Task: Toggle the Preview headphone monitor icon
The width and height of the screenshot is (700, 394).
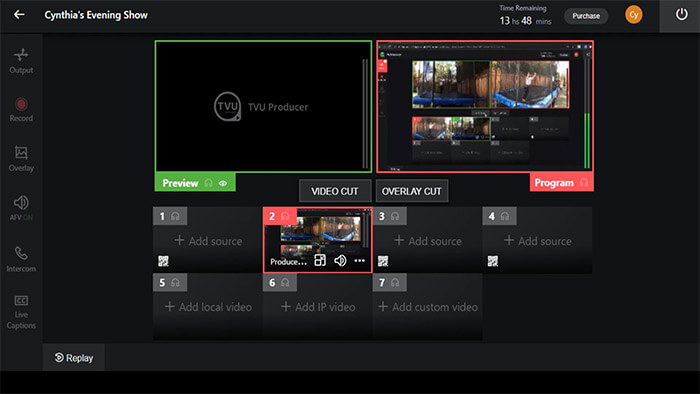Action: coord(208,183)
